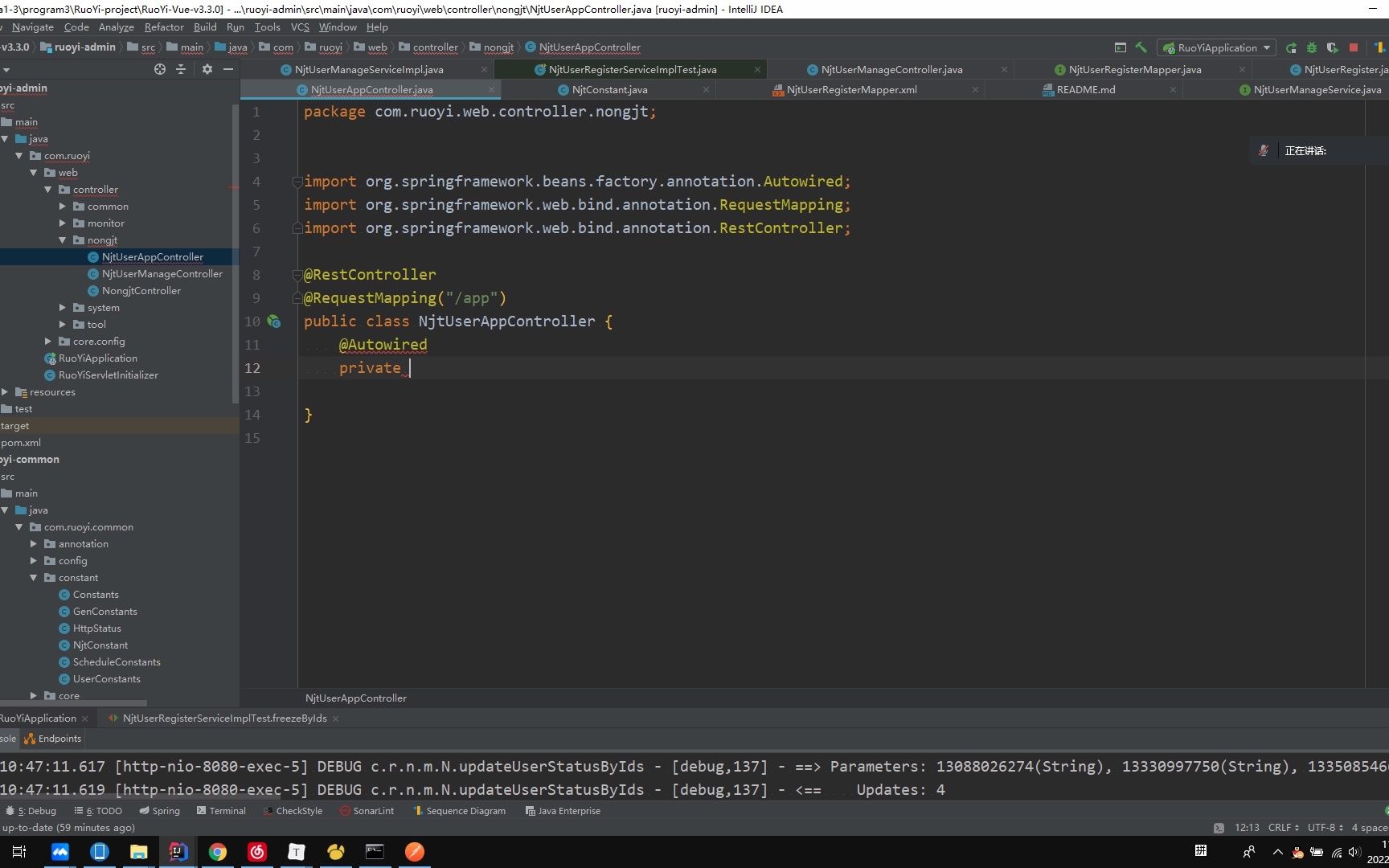1389x868 pixels.
Task: Expand the common folder under controller
Action: 63,207
